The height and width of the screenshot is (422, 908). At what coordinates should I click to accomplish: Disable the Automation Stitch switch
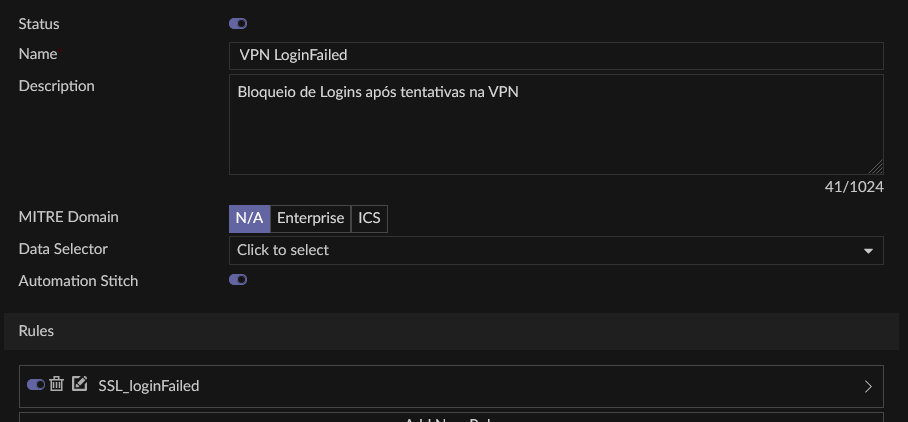238,281
